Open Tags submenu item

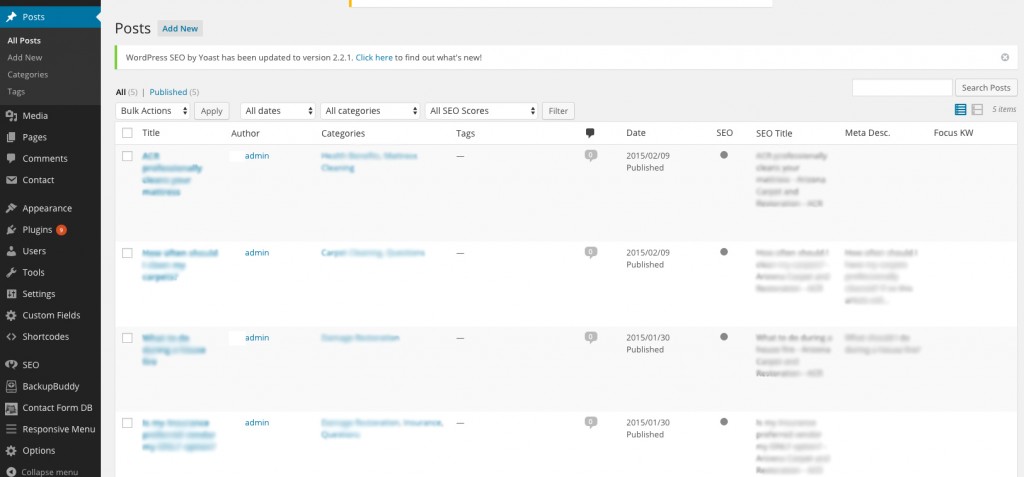(x=16, y=91)
